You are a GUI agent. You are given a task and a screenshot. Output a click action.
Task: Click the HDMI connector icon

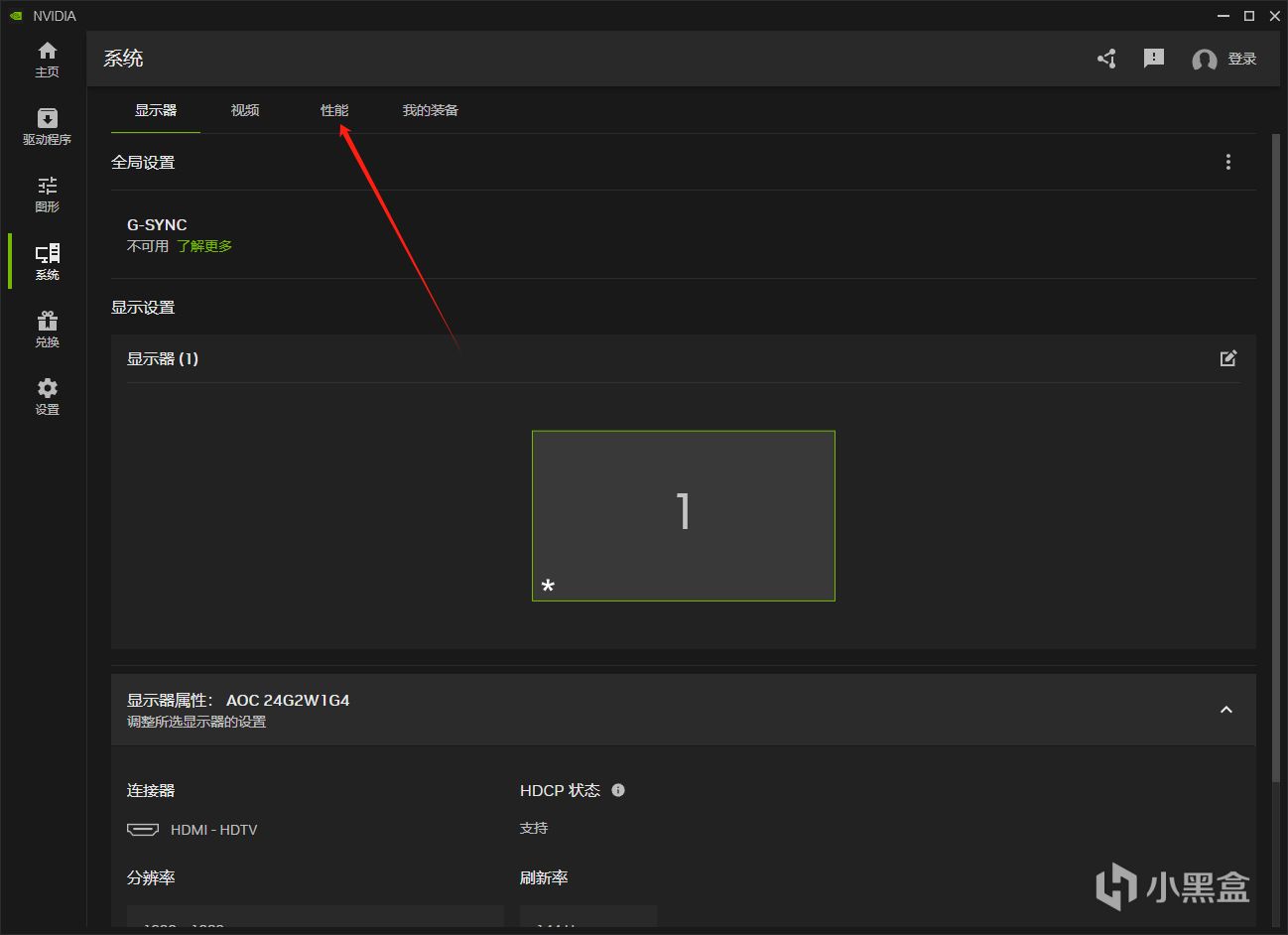coord(143,829)
